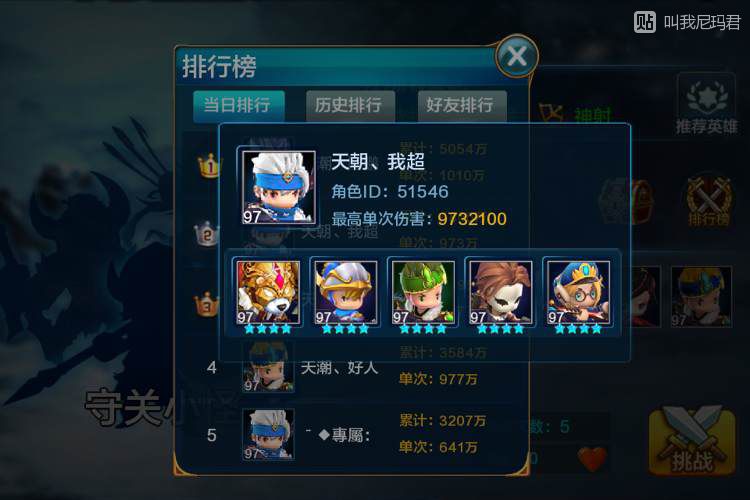Tap the 挑战 crossed-swords challenge button
The width and height of the screenshot is (750, 500).
[692, 443]
